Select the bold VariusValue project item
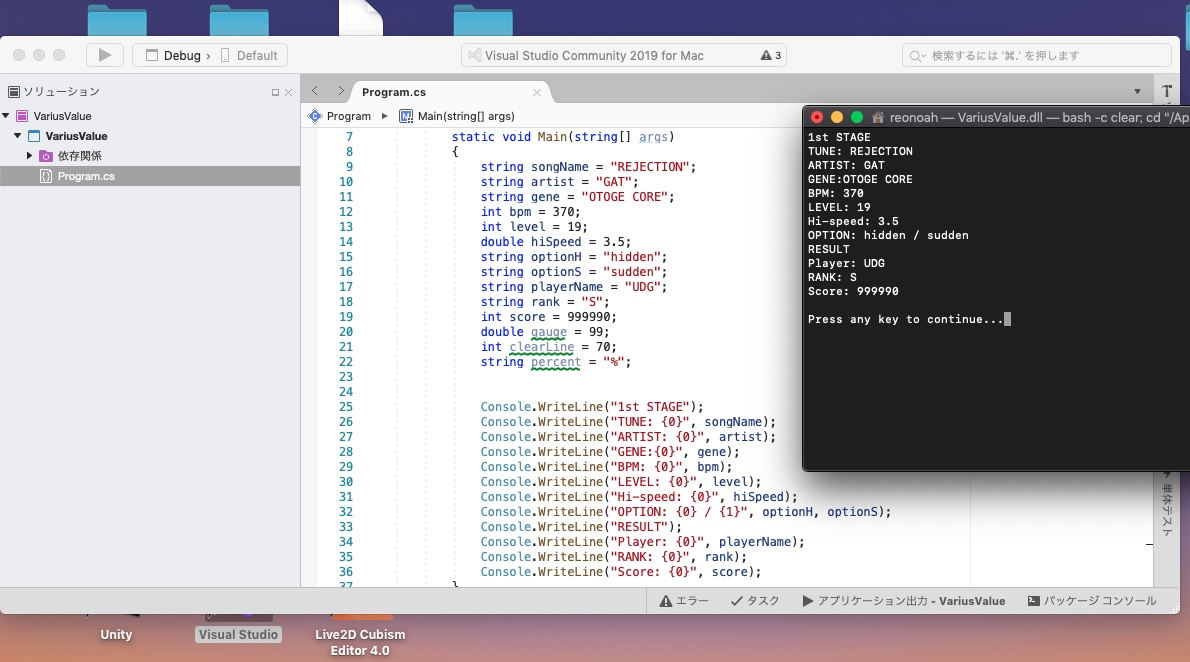The height and width of the screenshot is (662, 1190). coord(76,136)
